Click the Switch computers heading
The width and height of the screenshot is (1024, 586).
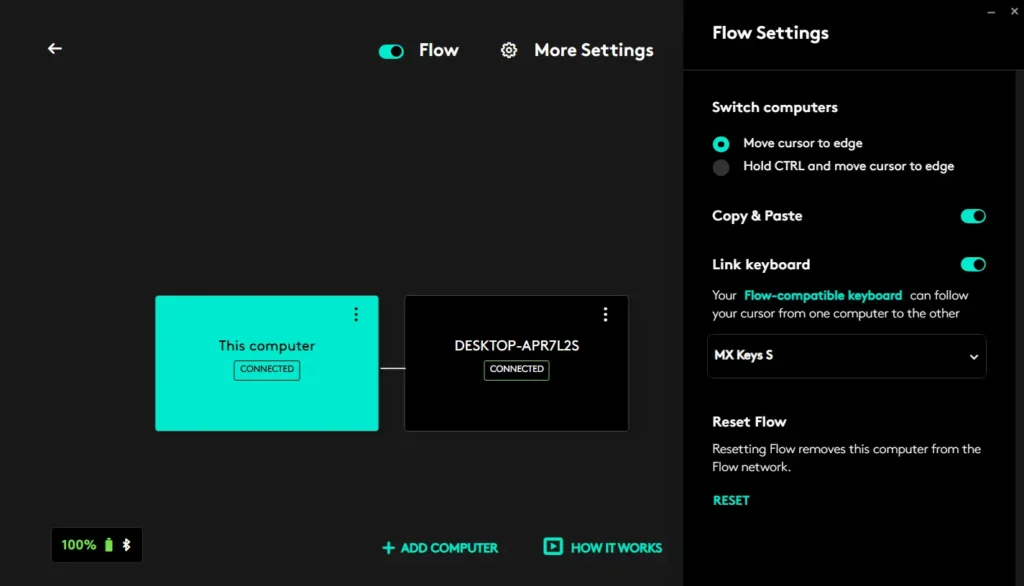pyautogui.click(x=775, y=107)
